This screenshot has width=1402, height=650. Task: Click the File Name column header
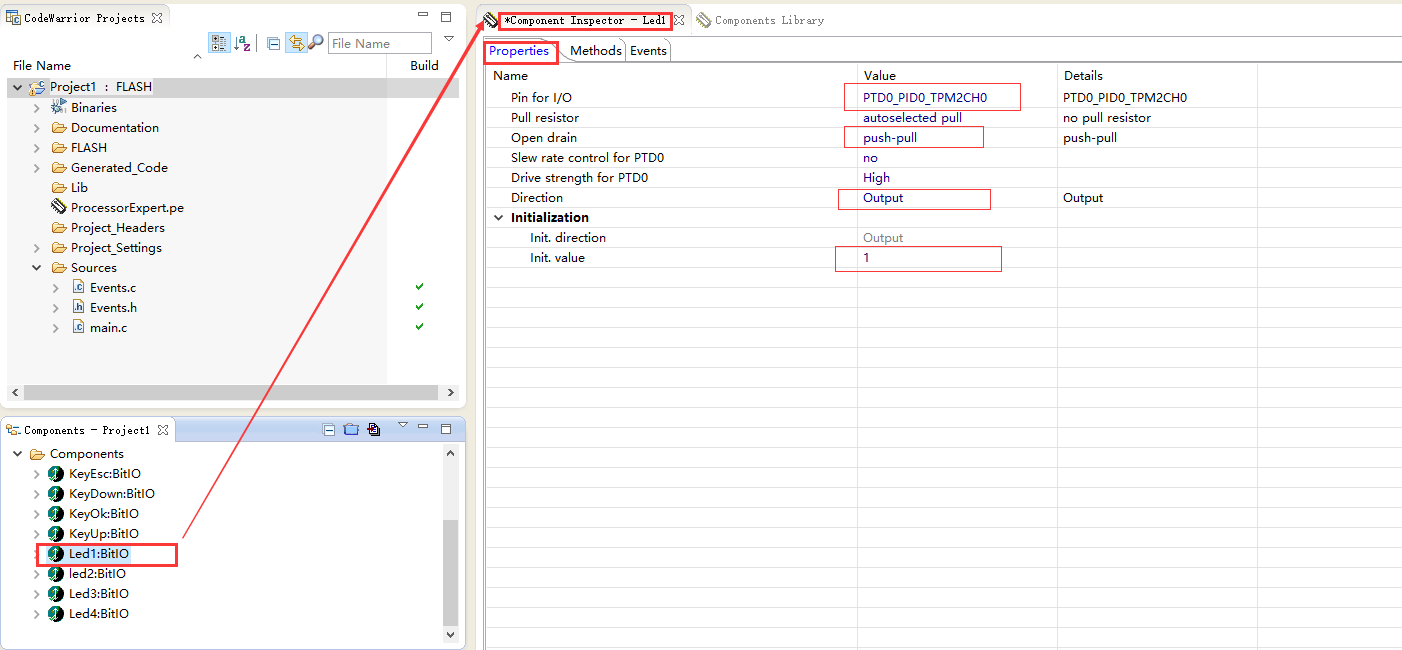pos(42,66)
